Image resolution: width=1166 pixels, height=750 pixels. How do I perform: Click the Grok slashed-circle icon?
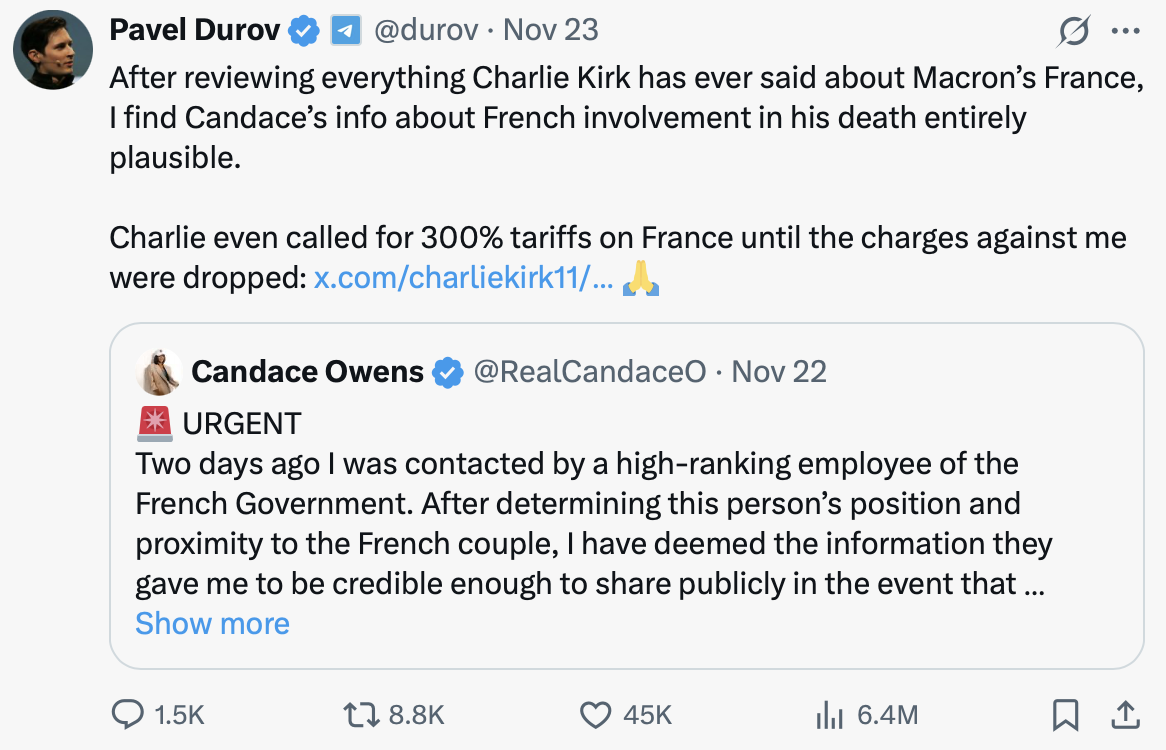tap(1074, 32)
